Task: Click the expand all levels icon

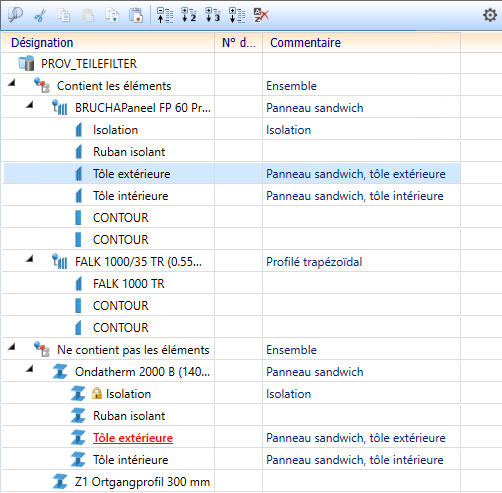Action: point(237,15)
